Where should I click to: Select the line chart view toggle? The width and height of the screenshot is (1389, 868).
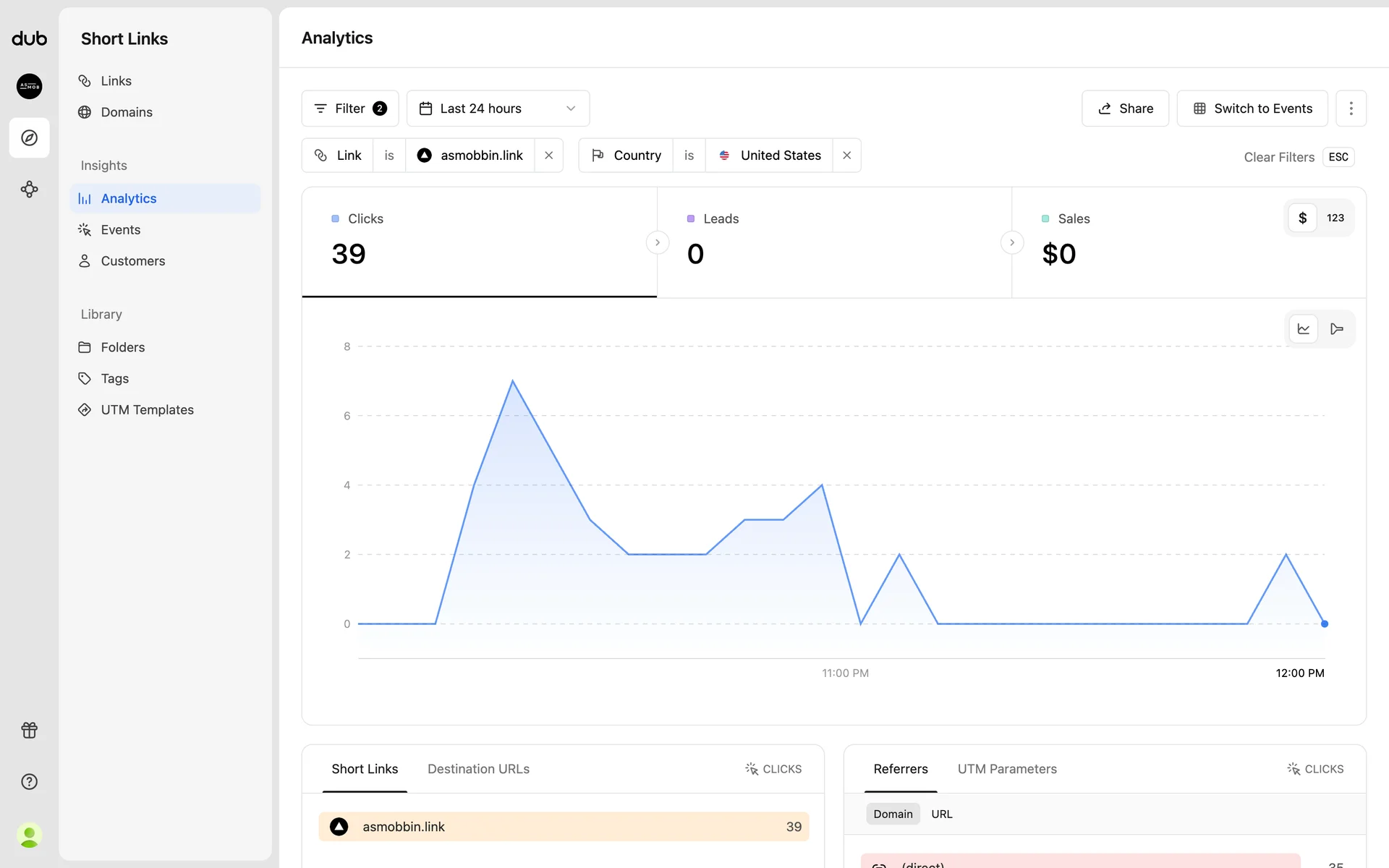tap(1303, 329)
